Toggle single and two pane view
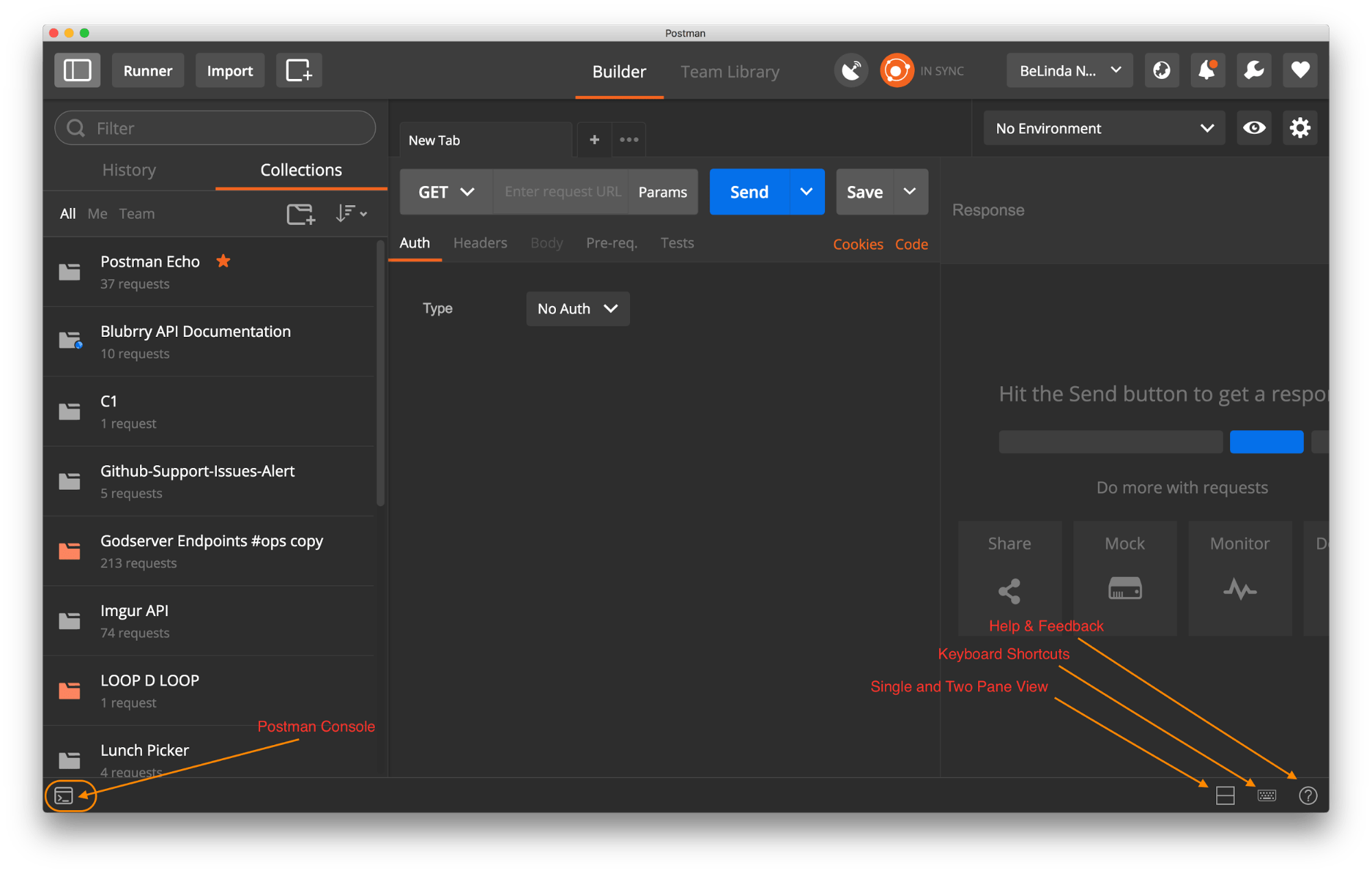This screenshot has height=874, width=1372. point(1224,795)
